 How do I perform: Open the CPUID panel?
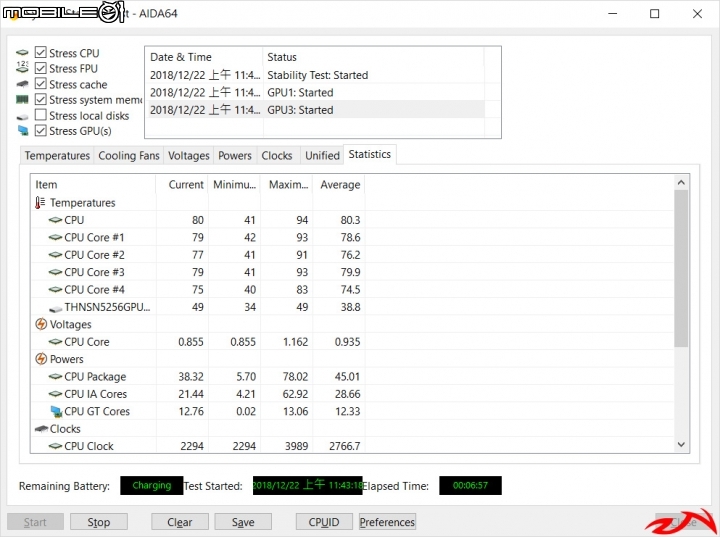[x=324, y=522]
